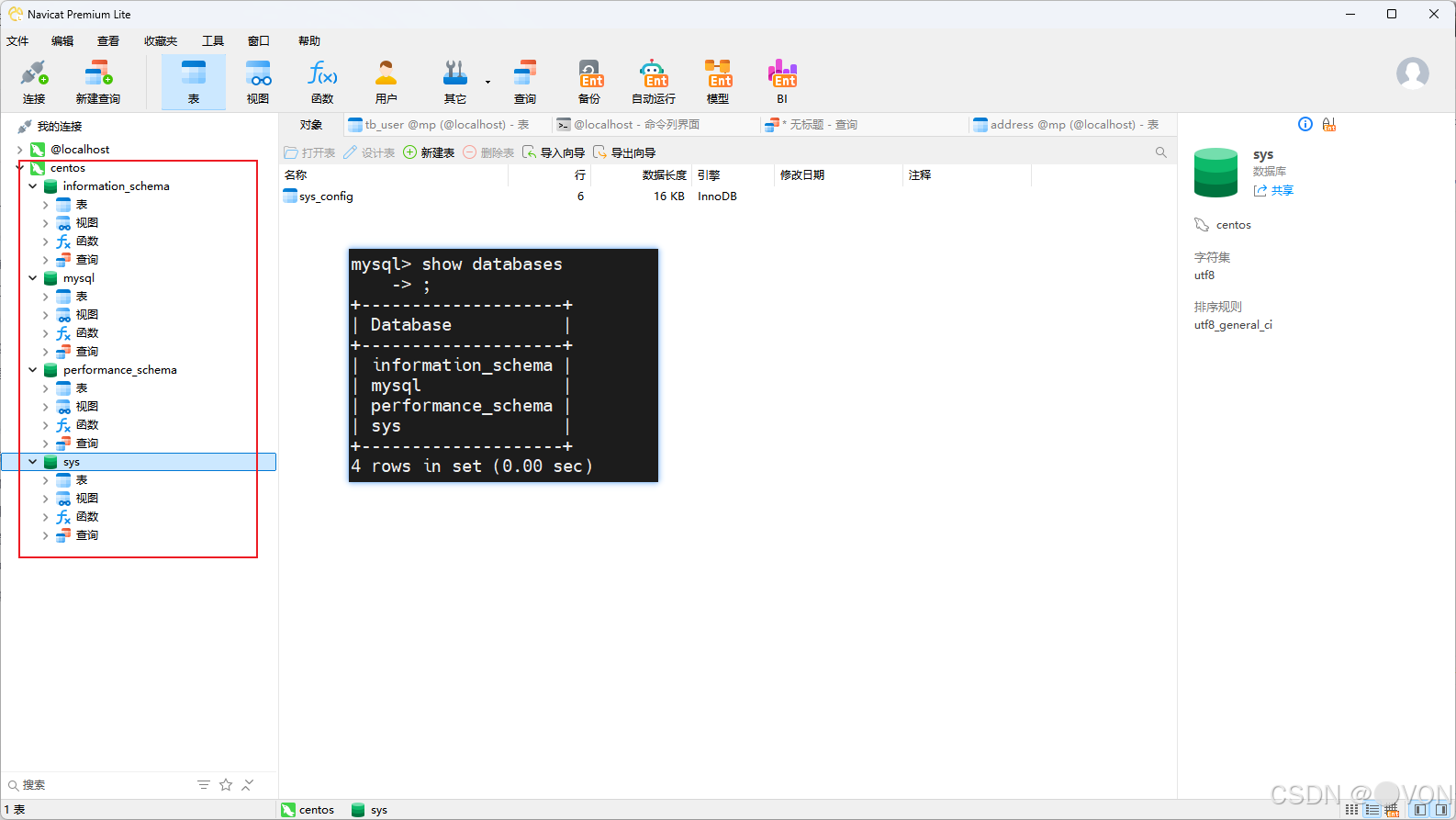Select the 表 (Table) toolbar button
This screenshot has width=1456, height=820.
(x=194, y=83)
